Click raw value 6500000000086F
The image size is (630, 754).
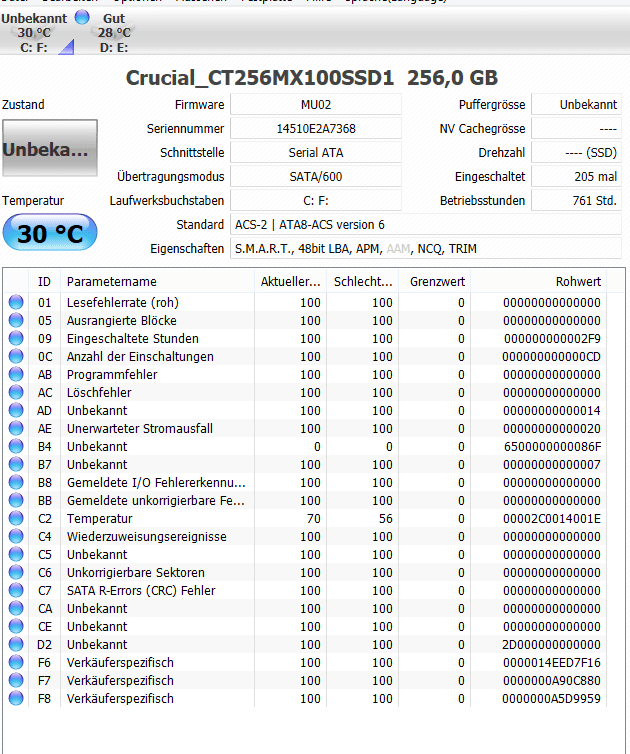click(553, 446)
